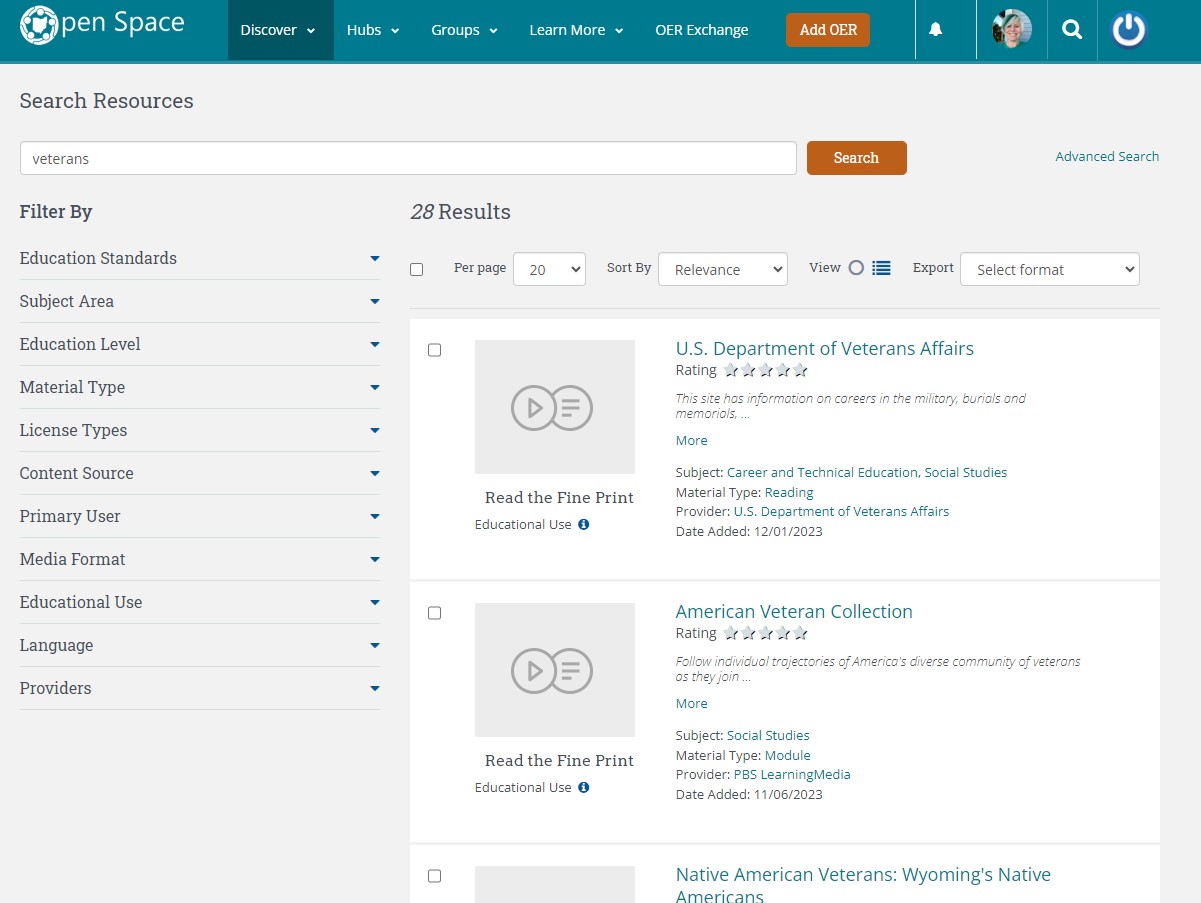Expand the Educational Use filter
This screenshot has height=903, width=1201.
200,602
